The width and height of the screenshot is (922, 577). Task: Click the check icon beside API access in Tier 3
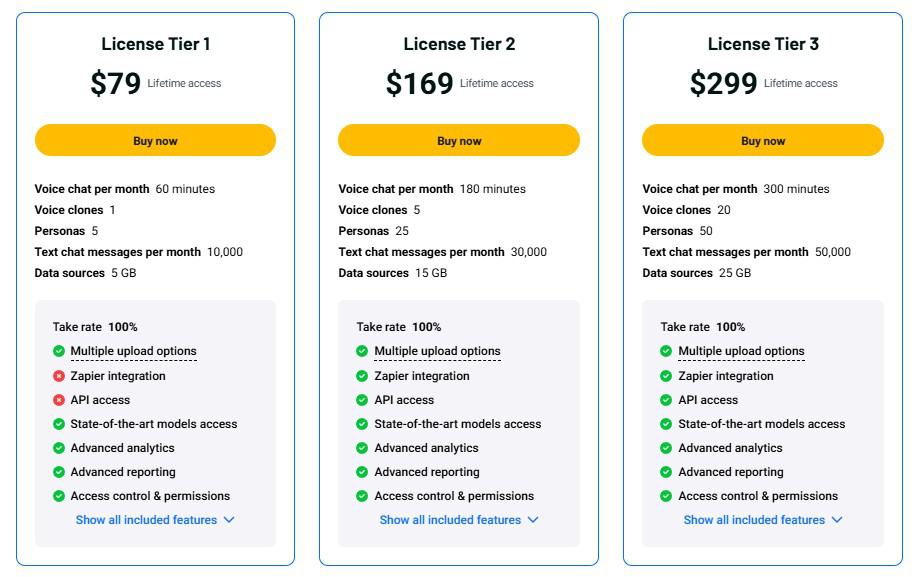point(668,400)
